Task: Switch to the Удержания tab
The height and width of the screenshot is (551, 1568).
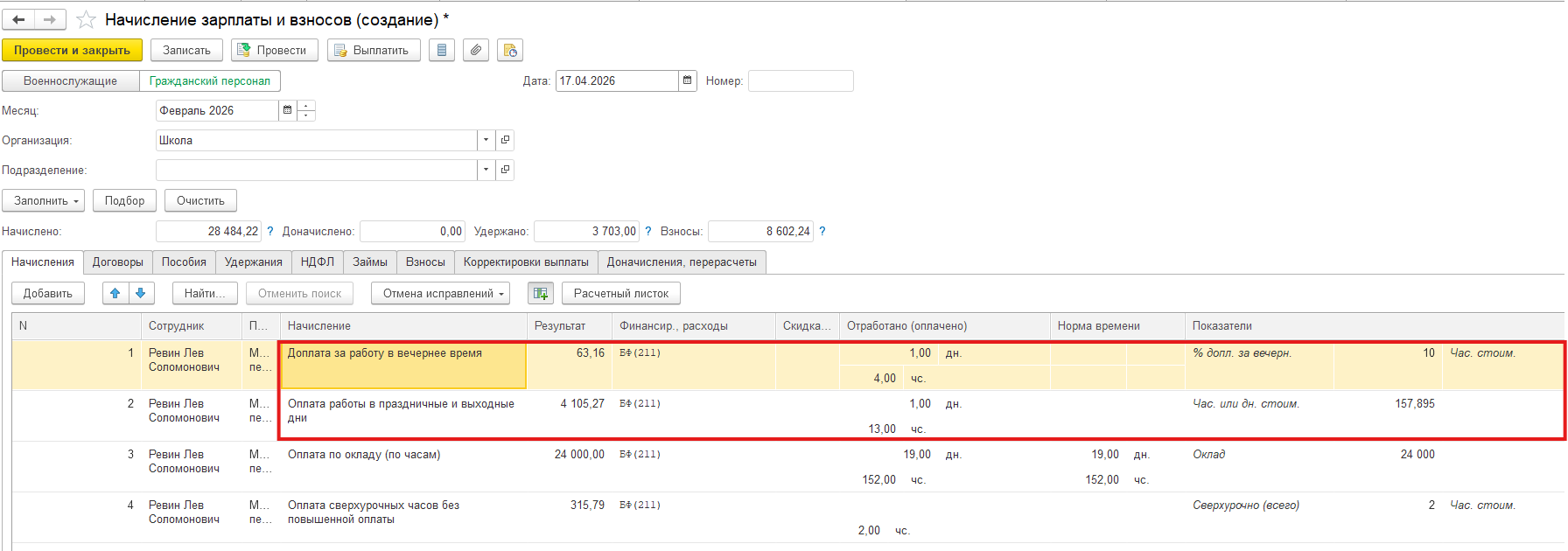Action: pyautogui.click(x=254, y=262)
